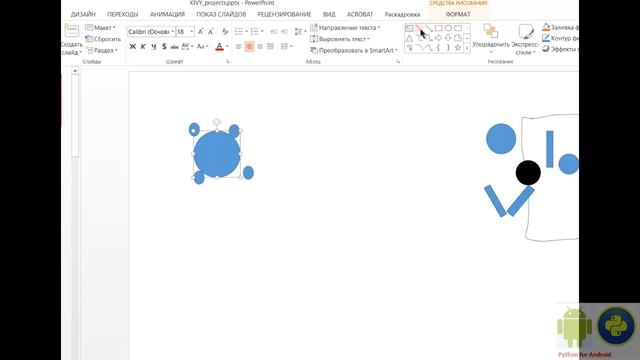Open font size 18 dropdown
The height and width of the screenshot is (360, 640).
191,31
